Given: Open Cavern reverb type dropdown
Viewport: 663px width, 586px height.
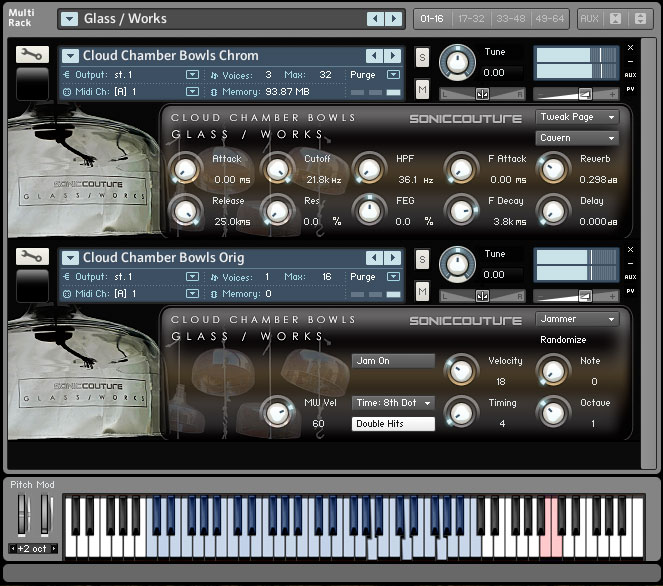Looking at the screenshot, I should 577,138.
